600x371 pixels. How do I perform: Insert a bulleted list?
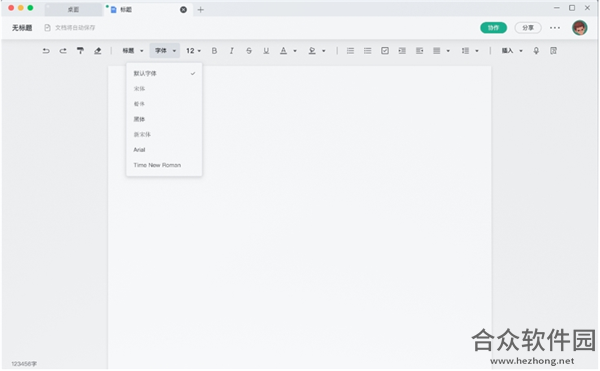(367, 50)
